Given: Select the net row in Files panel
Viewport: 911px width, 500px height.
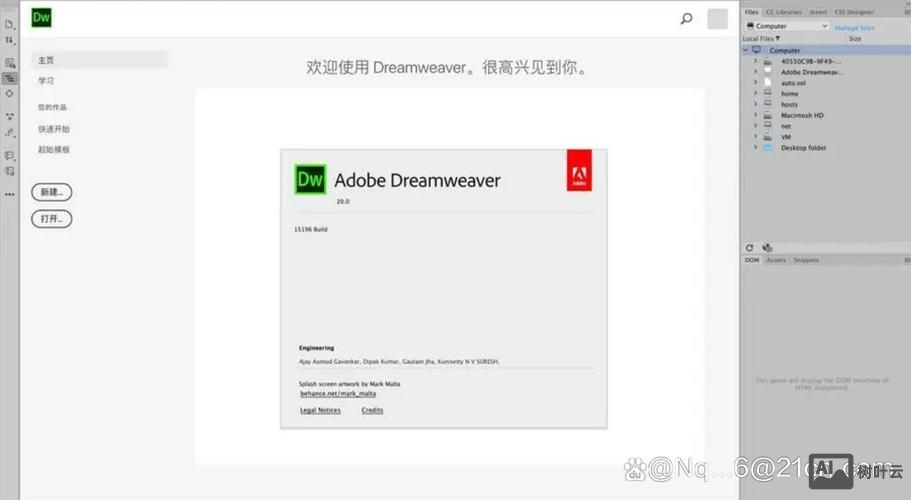Looking at the screenshot, I should pos(826,126).
